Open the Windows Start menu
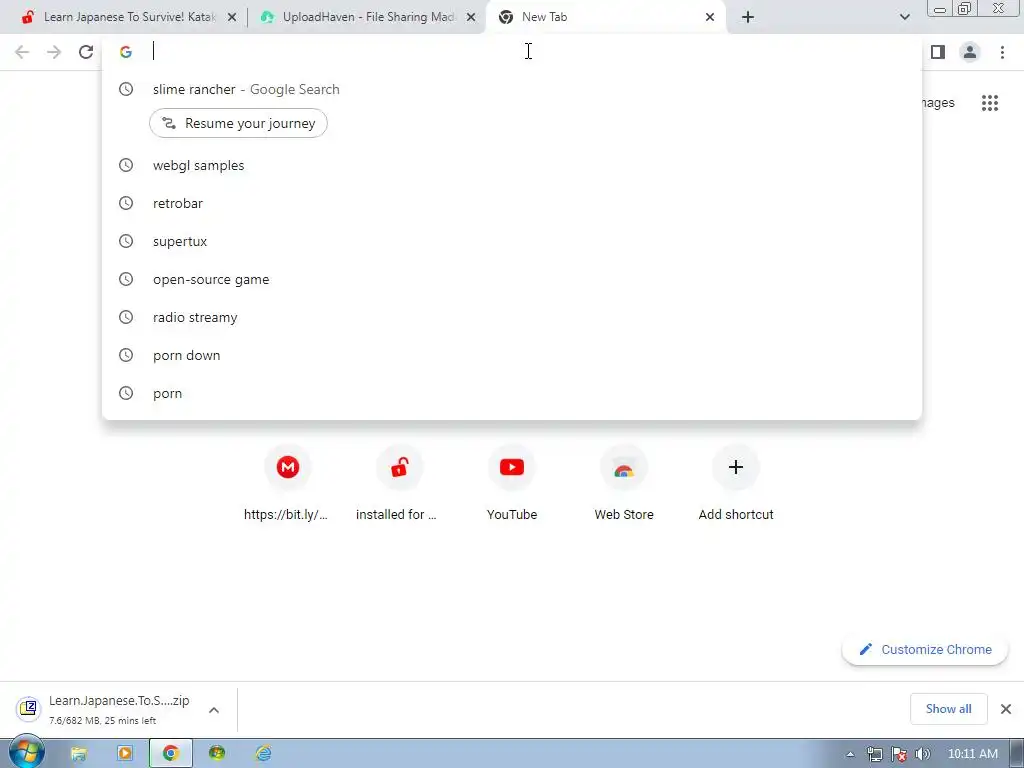 pos(26,752)
